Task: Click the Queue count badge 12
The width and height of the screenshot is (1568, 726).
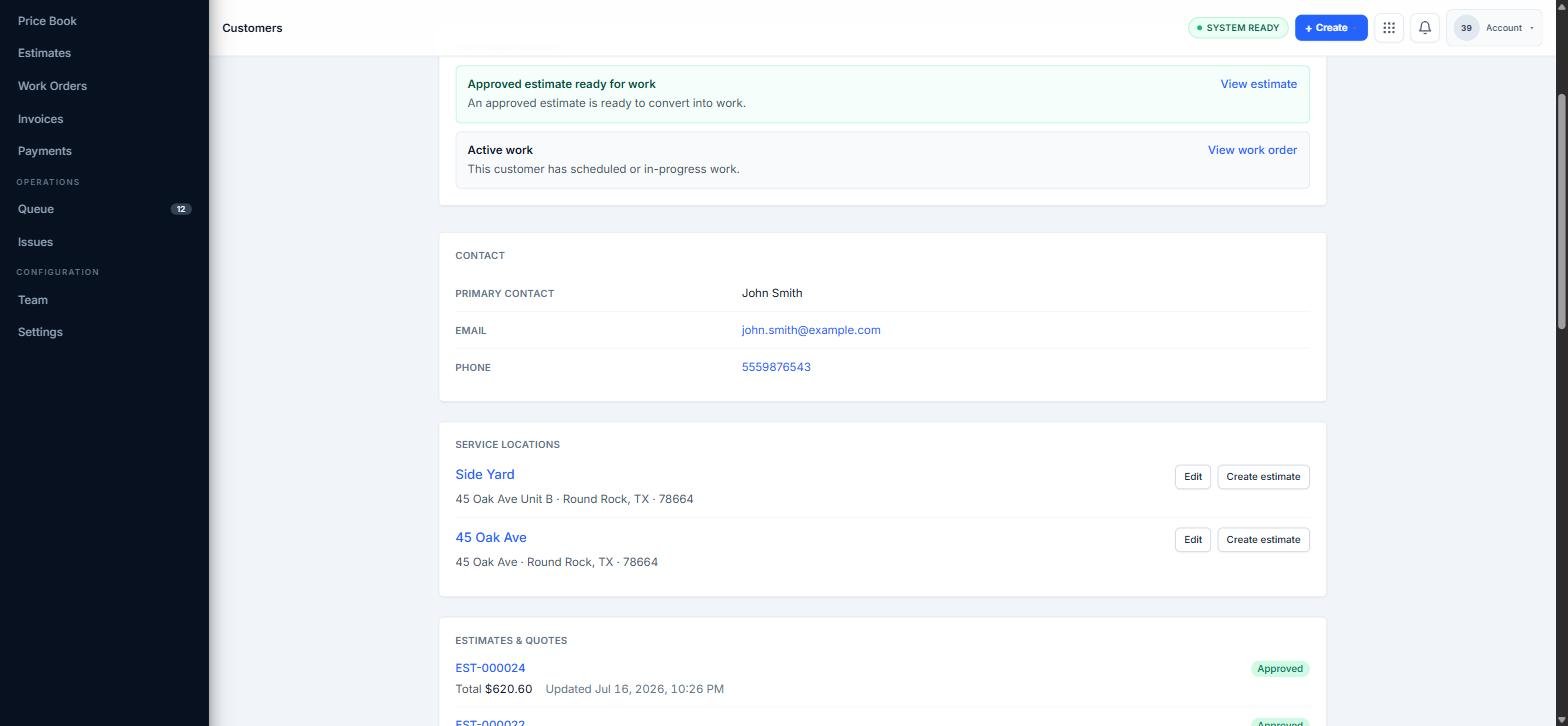Action: point(181,209)
